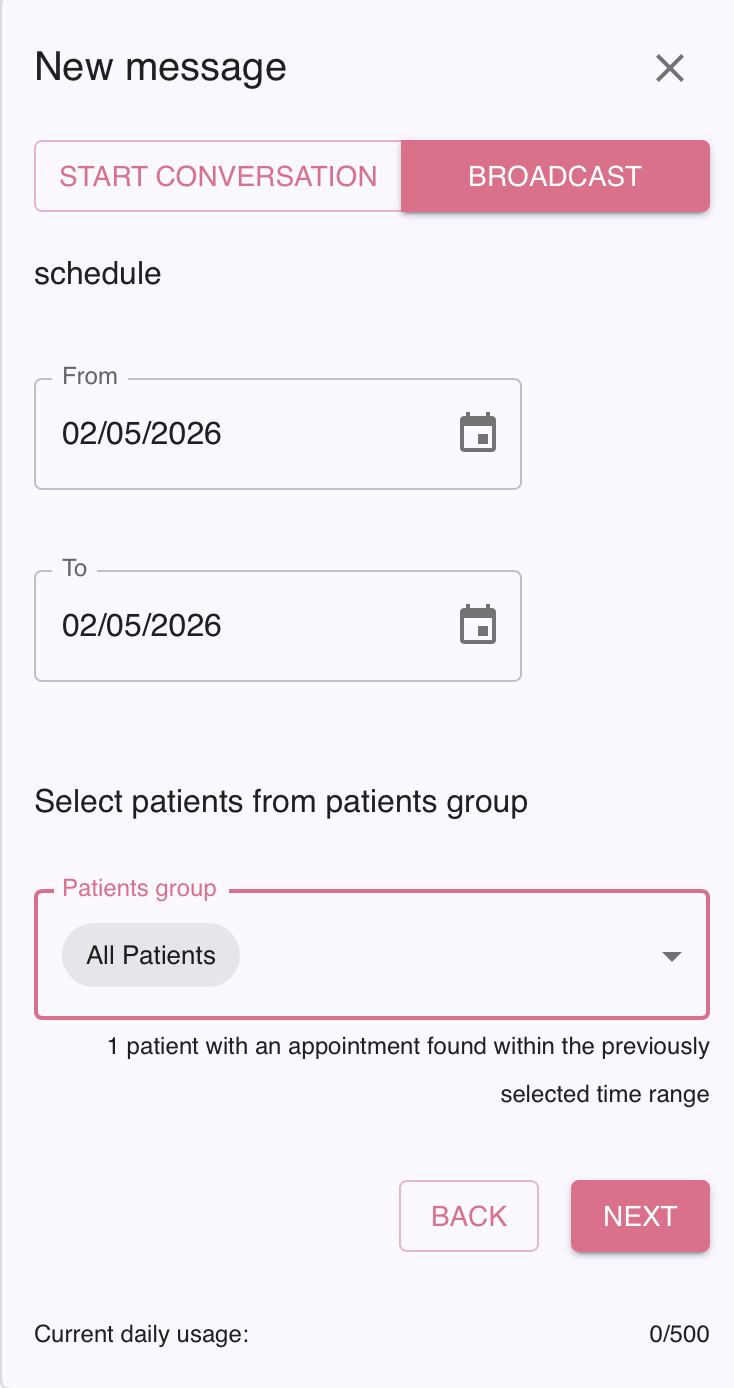Click the All Patients chip
Screen dimensions: 734x1388
coord(151,956)
